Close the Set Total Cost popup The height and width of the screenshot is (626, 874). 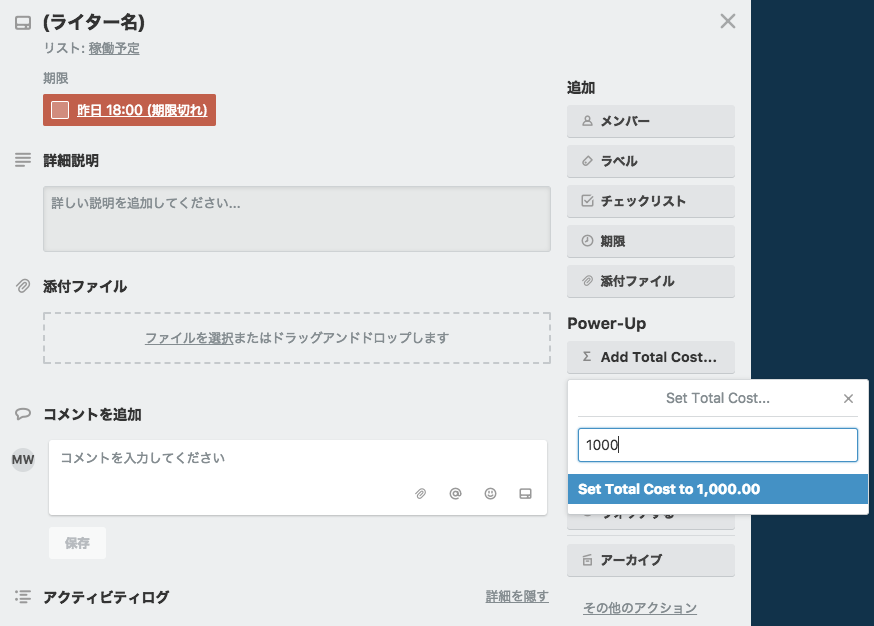pos(849,398)
